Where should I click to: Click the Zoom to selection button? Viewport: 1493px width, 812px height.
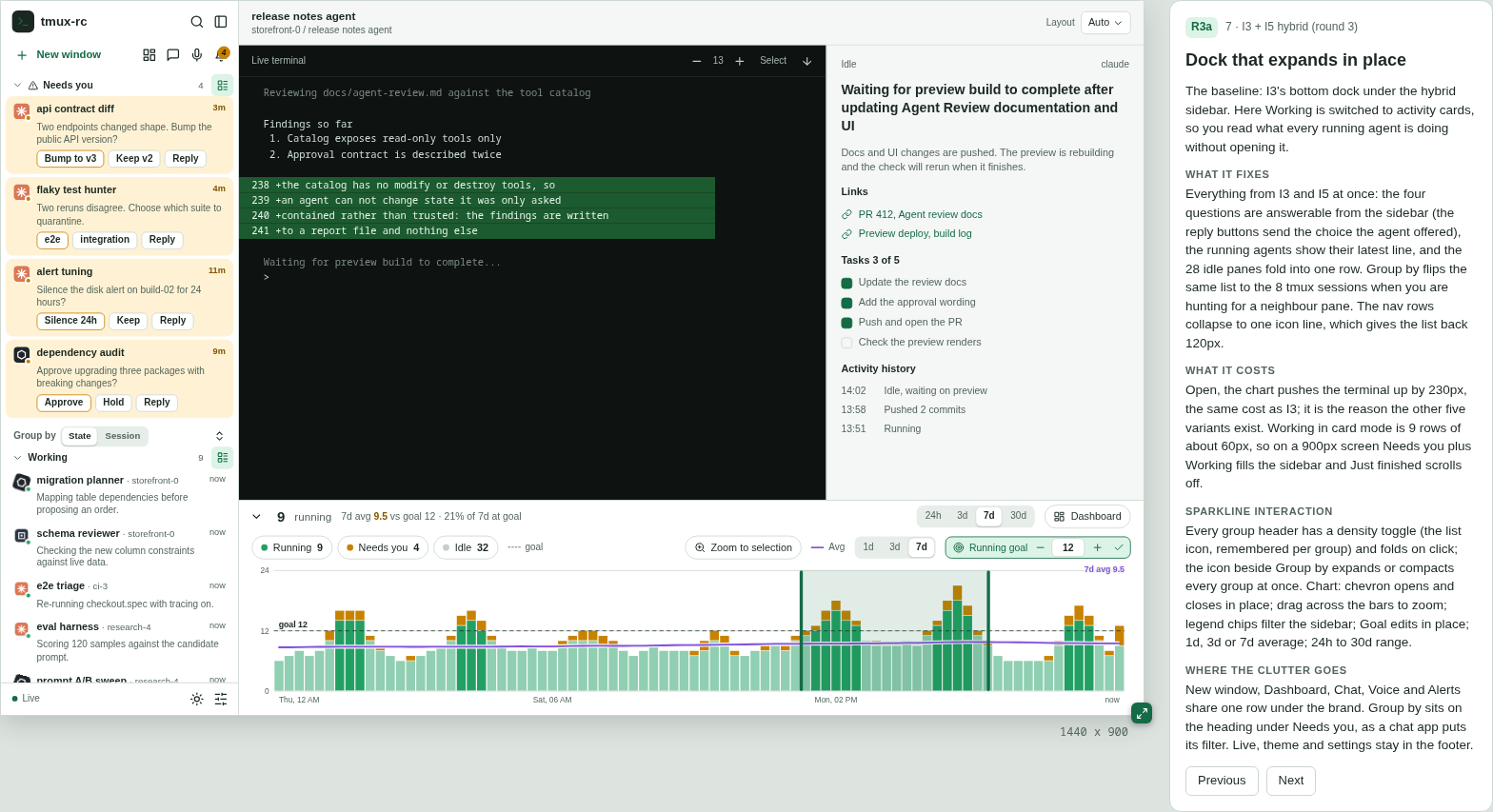[x=743, y=547]
